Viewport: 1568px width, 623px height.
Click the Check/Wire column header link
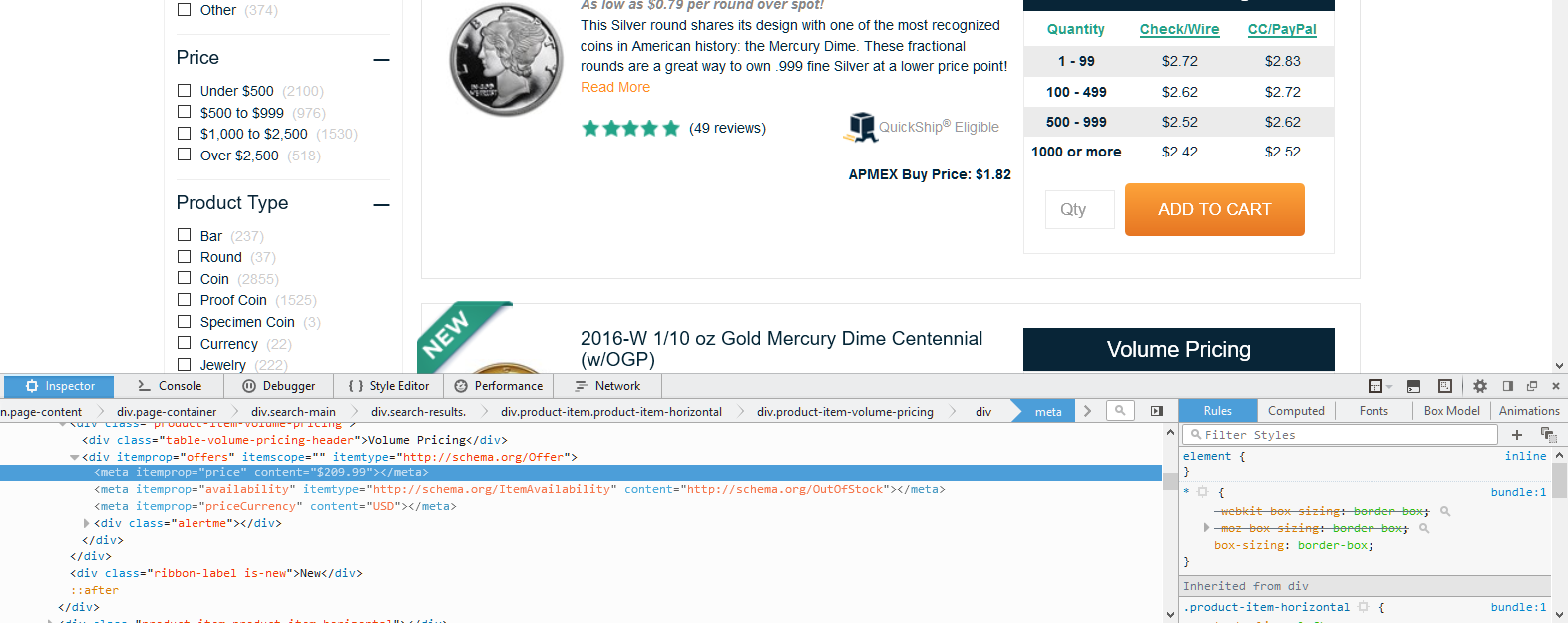click(x=1179, y=29)
